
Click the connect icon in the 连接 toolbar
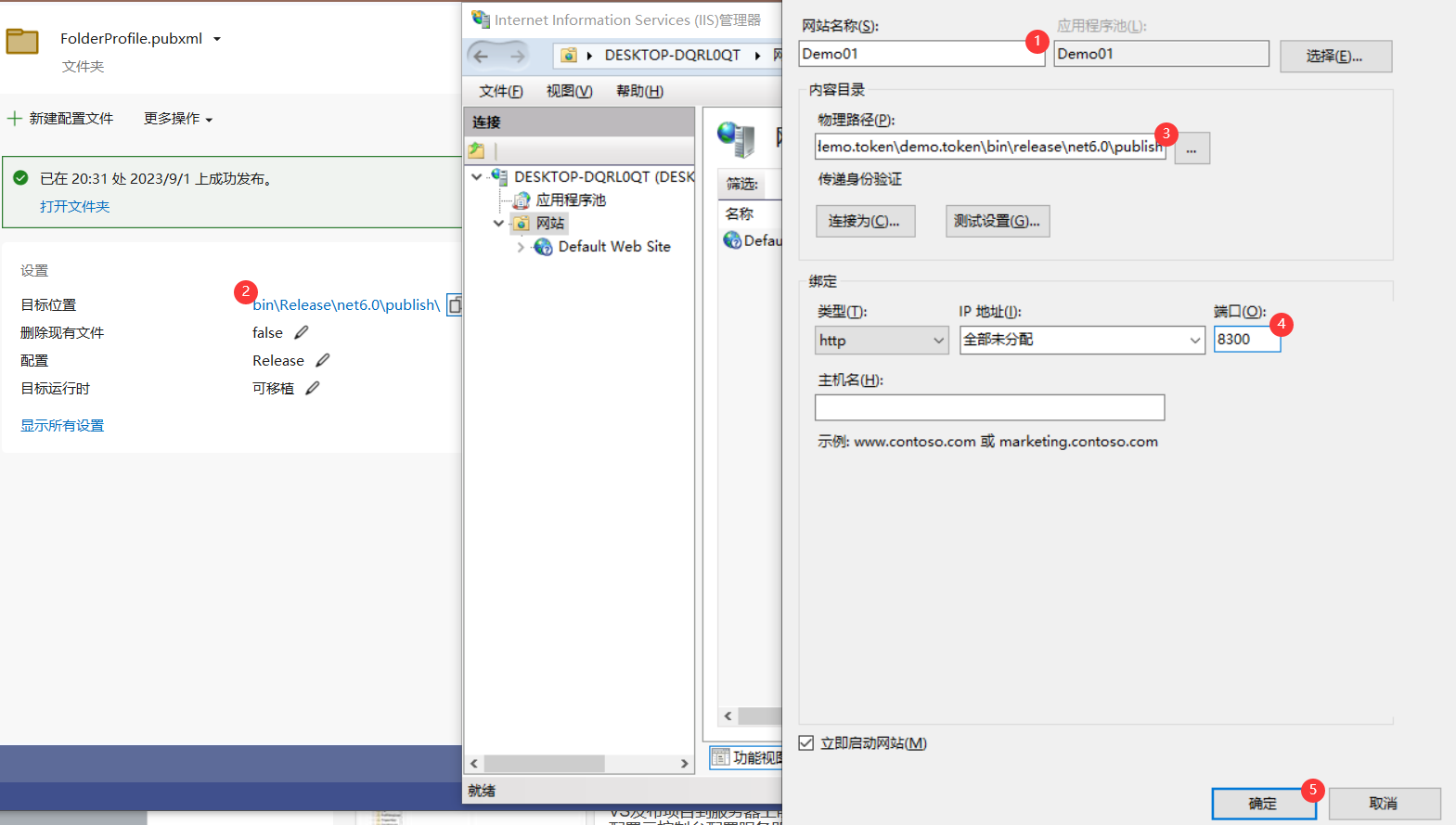coord(477,150)
